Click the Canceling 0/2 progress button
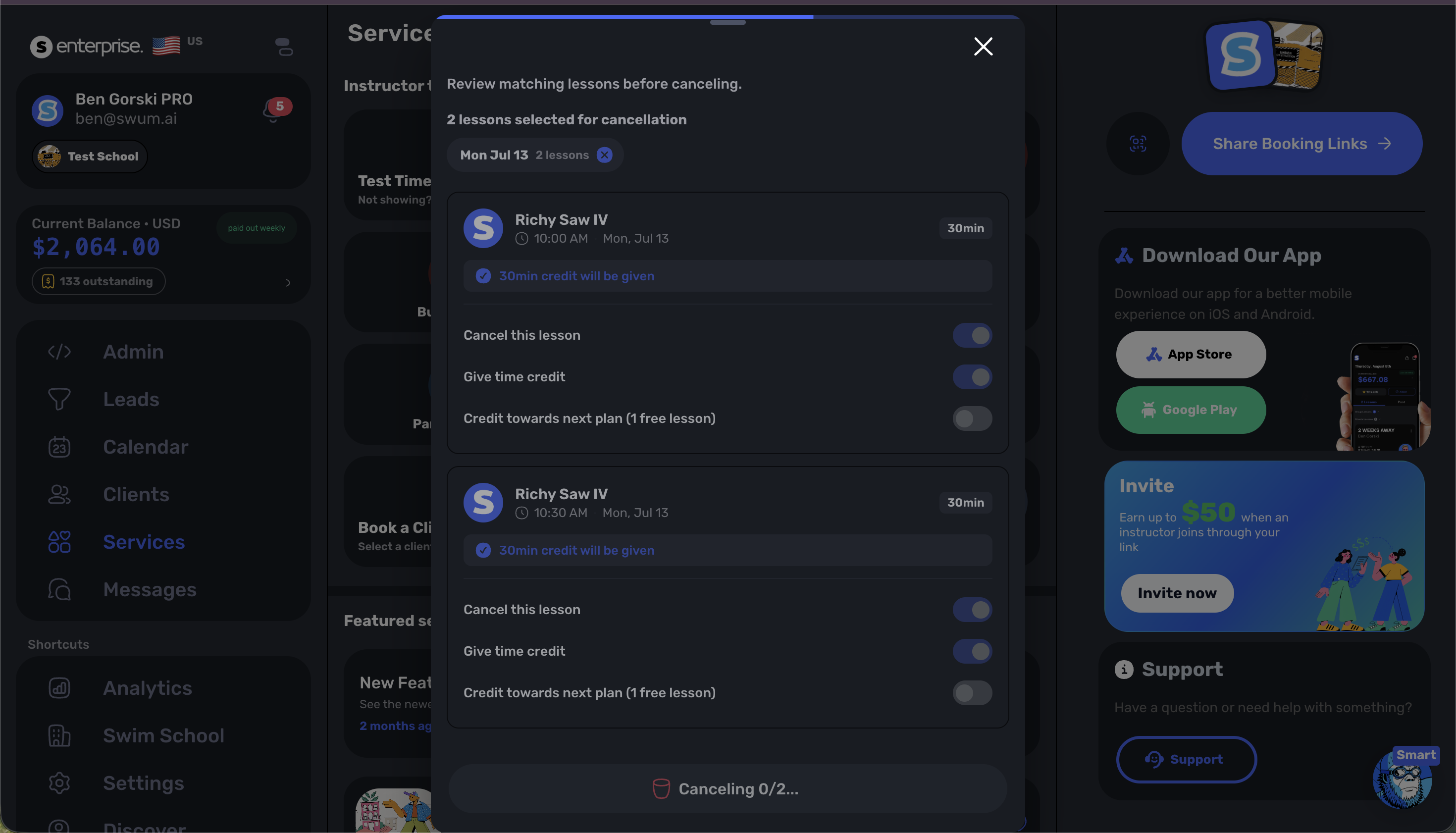The height and width of the screenshot is (833, 1456). (x=727, y=789)
